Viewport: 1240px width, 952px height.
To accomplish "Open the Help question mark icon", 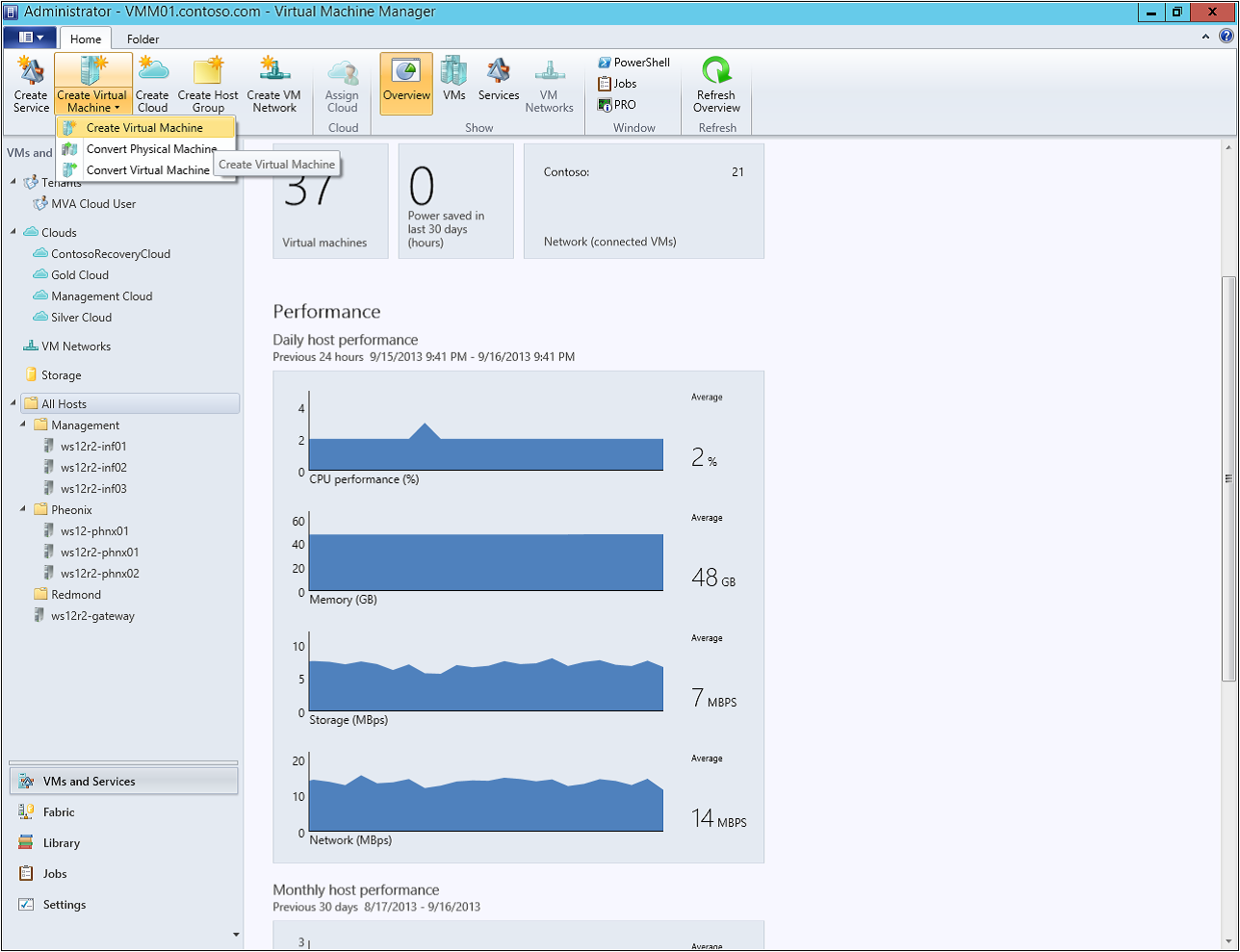I will 1227,37.
